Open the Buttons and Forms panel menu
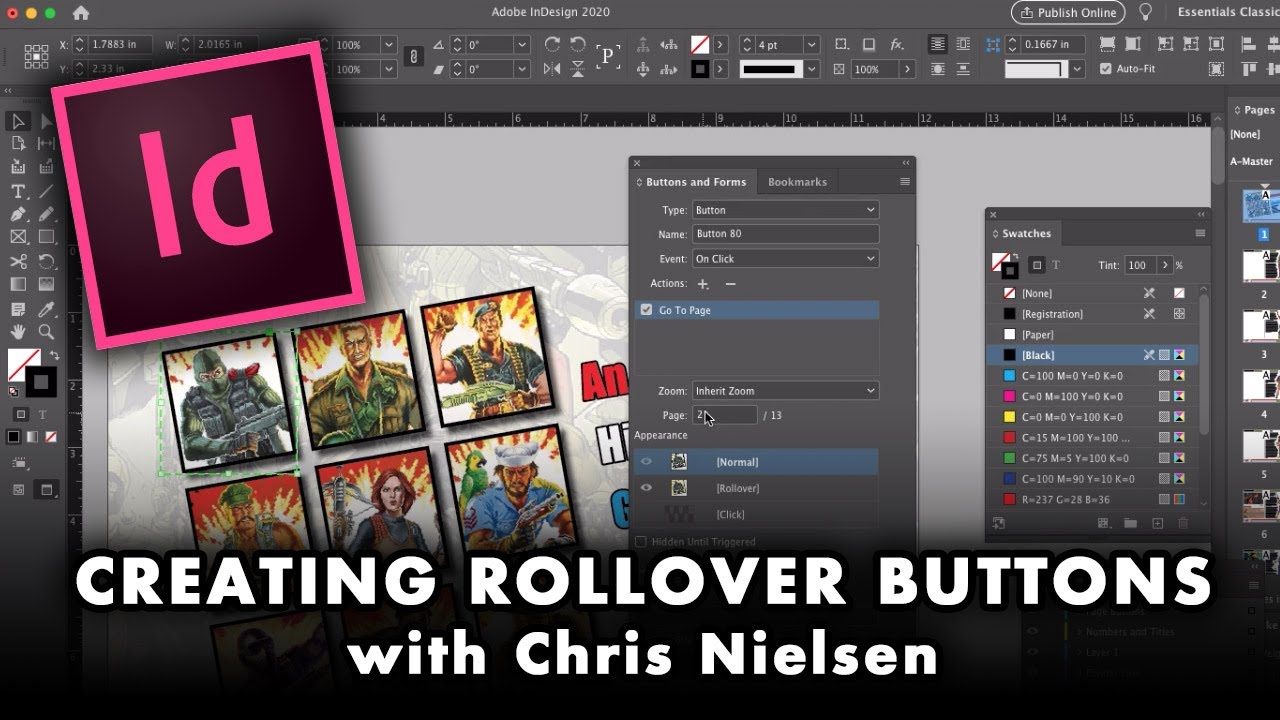The height and width of the screenshot is (720, 1280). pos(905,182)
